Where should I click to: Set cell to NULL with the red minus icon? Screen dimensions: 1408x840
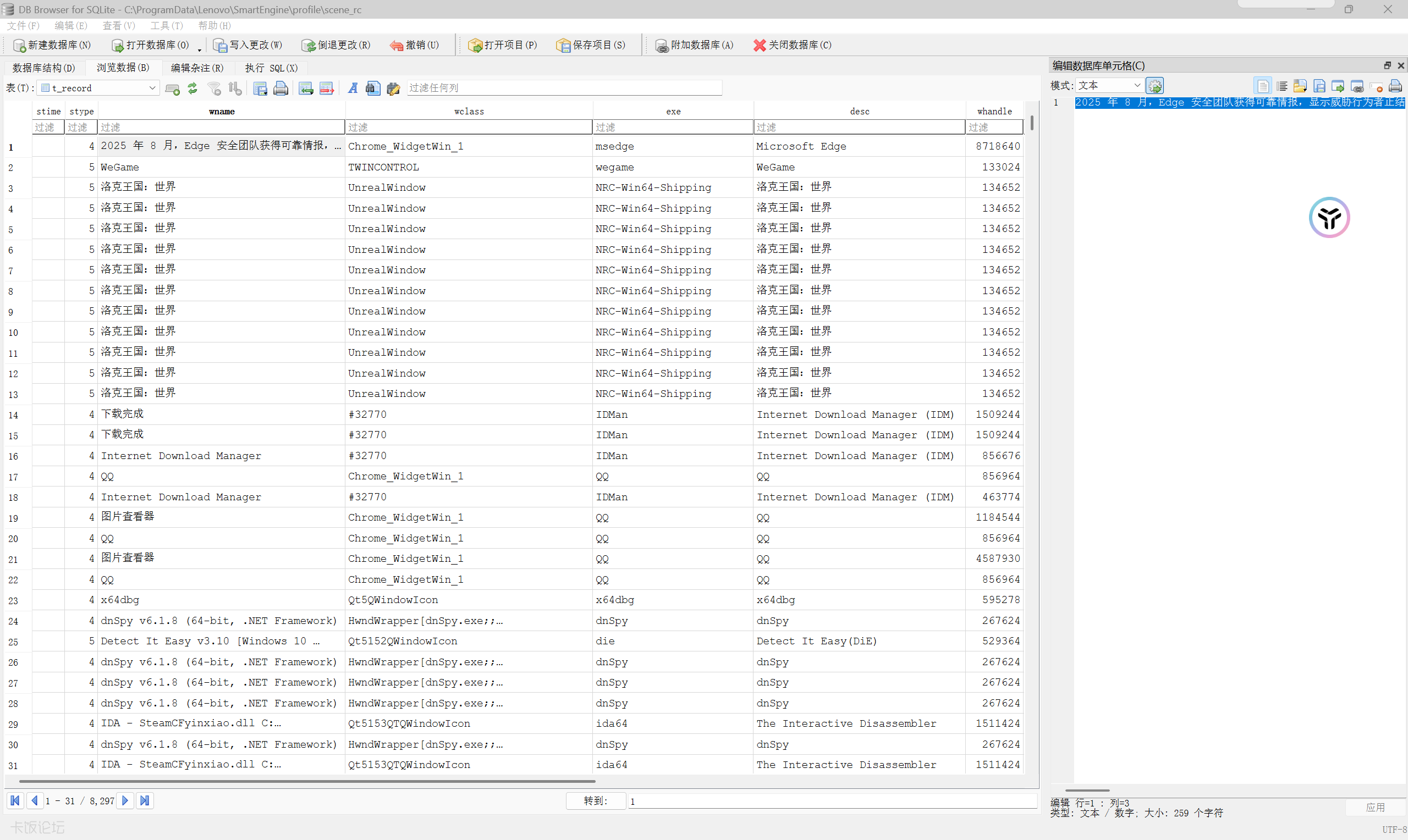tap(1376, 86)
